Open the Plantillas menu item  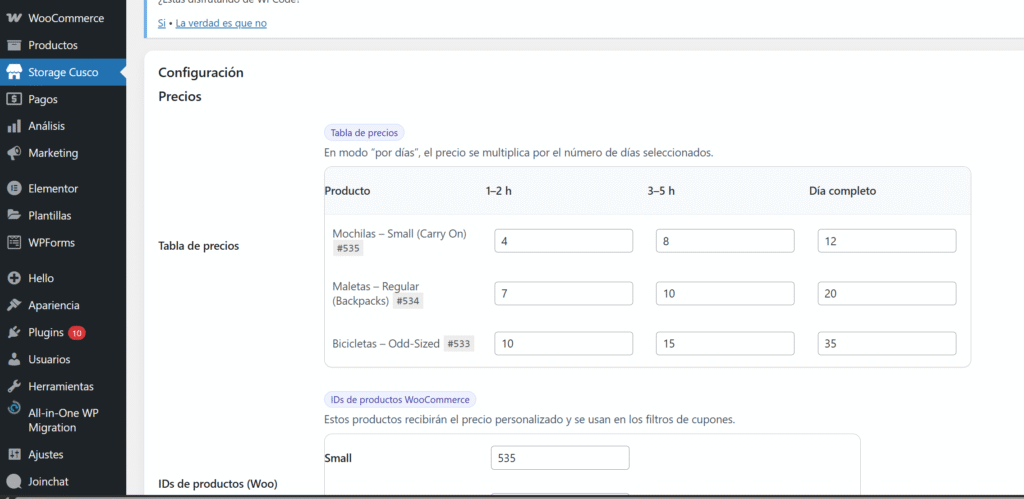49,215
